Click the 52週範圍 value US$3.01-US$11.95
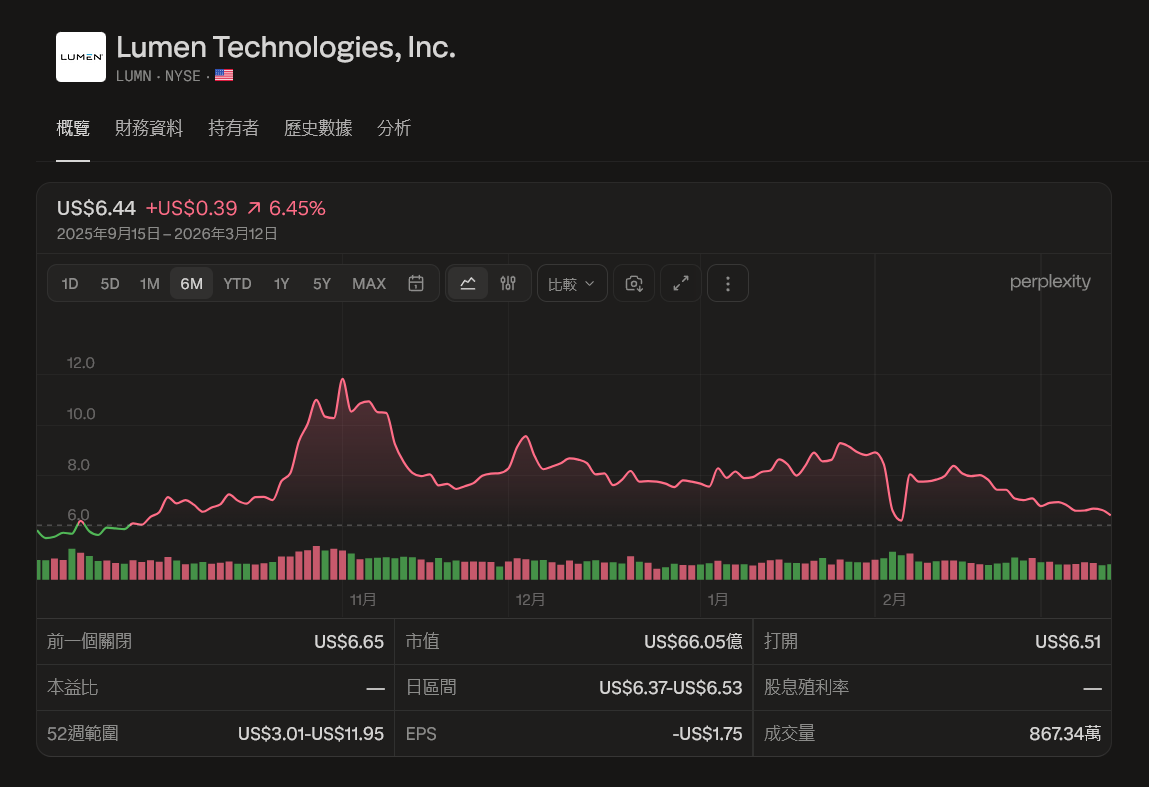The width and height of the screenshot is (1149, 787). point(311,734)
